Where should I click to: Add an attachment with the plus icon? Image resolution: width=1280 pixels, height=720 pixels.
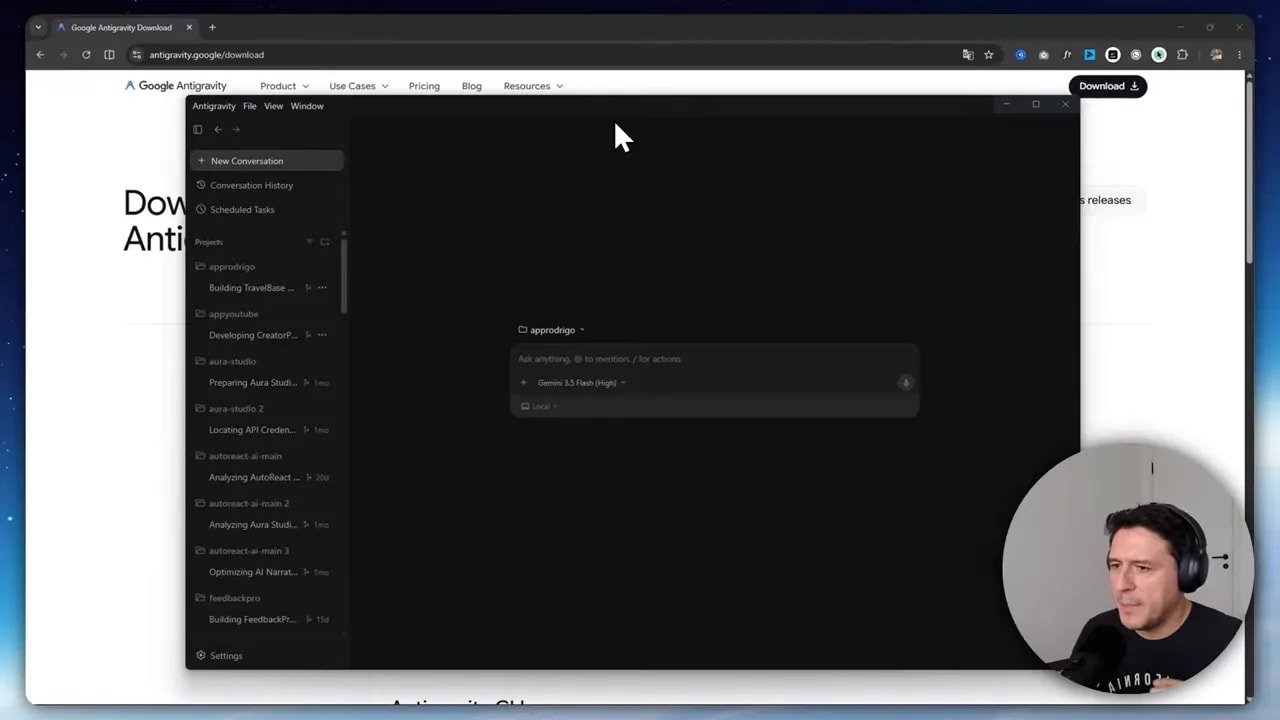click(523, 383)
